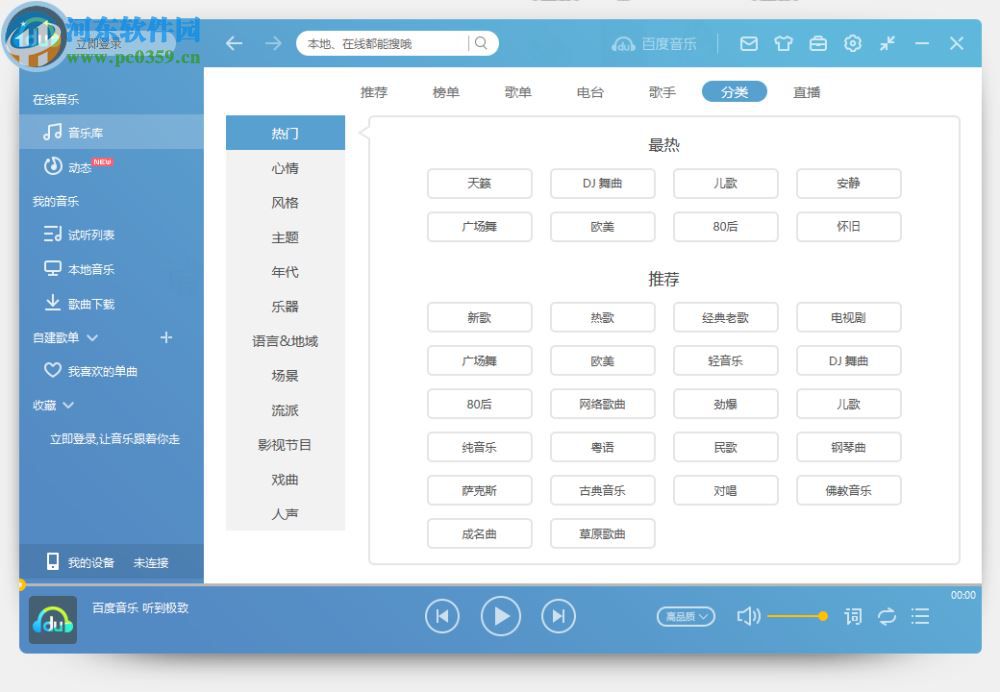Switch to mini-player mode
The width and height of the screenshot is (1000, 692).
888,43
